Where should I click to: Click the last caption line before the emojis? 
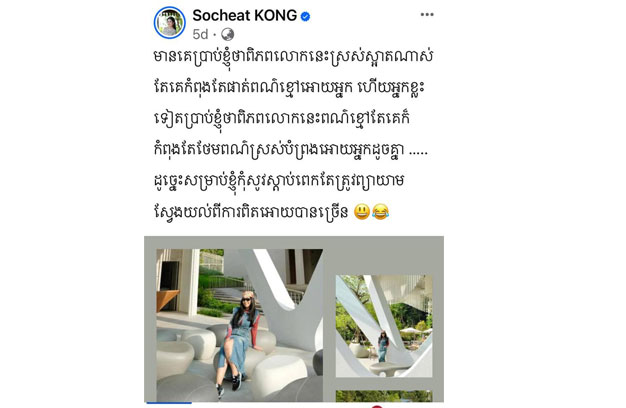coord(252,212)
